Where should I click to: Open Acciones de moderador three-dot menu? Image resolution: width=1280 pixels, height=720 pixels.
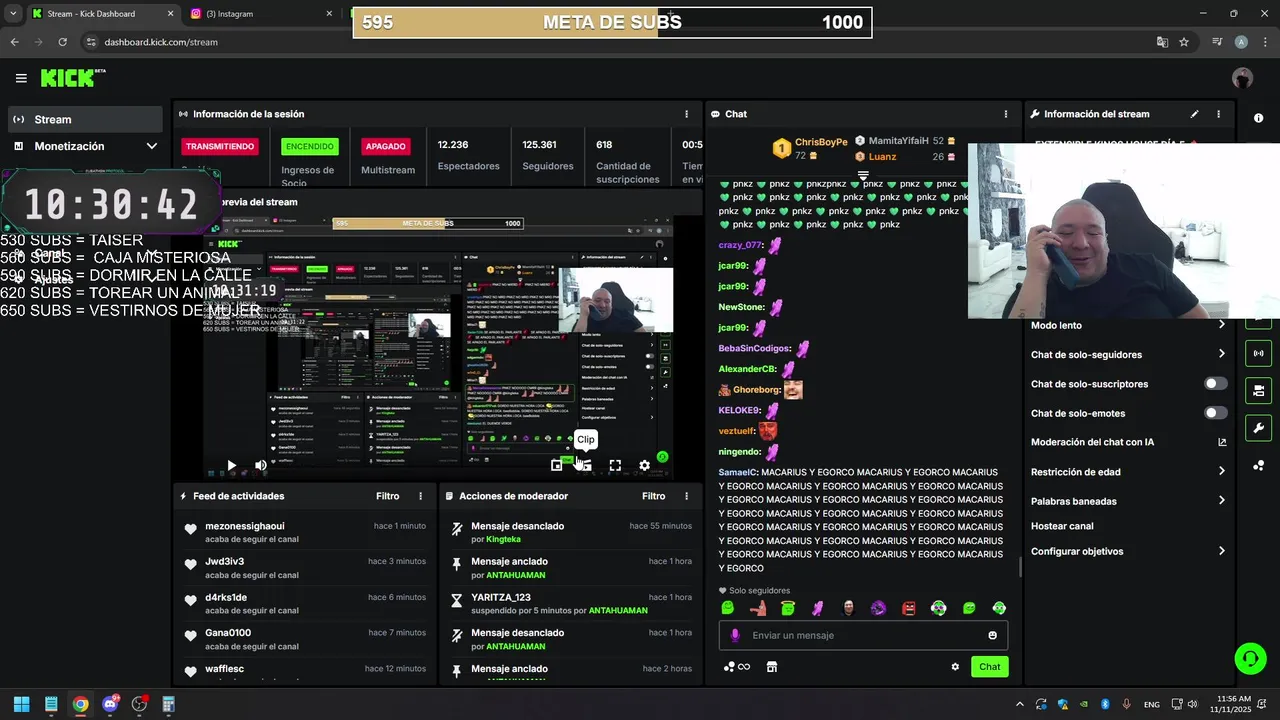(x=686, y=496)
